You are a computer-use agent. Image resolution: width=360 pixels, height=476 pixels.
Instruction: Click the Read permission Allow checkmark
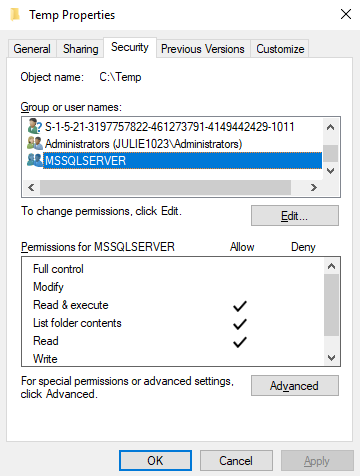click(240, 342)
